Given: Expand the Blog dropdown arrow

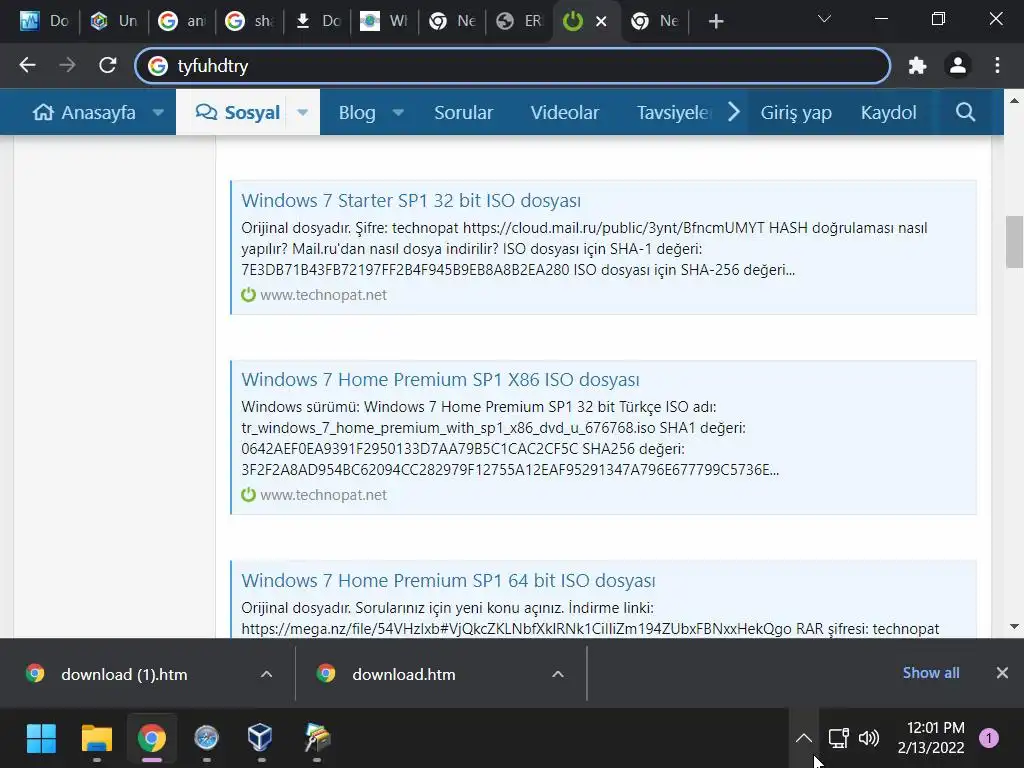Looking at the screenshot, I should pyautogui.click(x=398, y=112).
